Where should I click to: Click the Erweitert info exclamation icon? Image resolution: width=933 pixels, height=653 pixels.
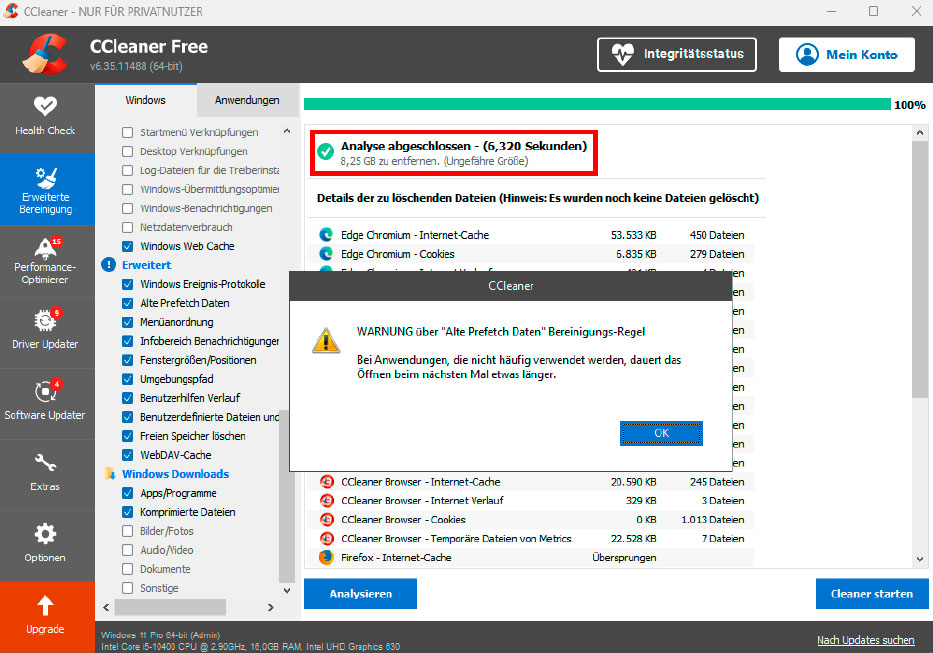(108, 265)
